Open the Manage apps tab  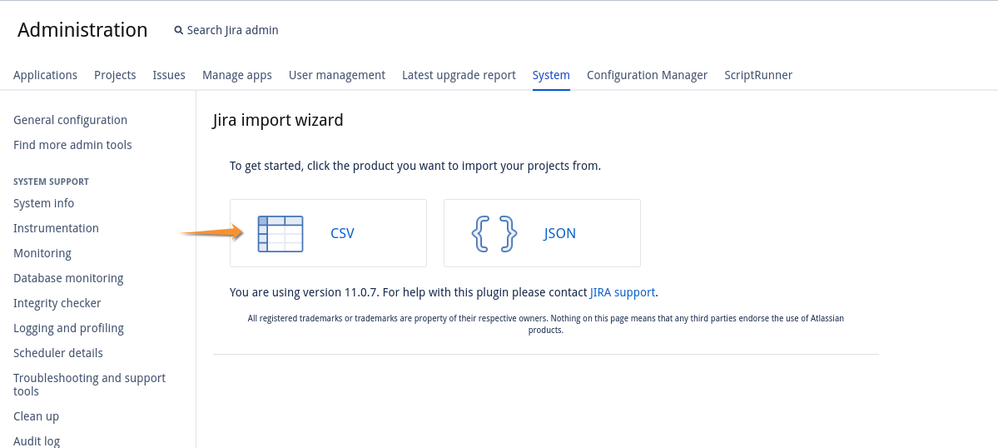click(x=237, y=75)
